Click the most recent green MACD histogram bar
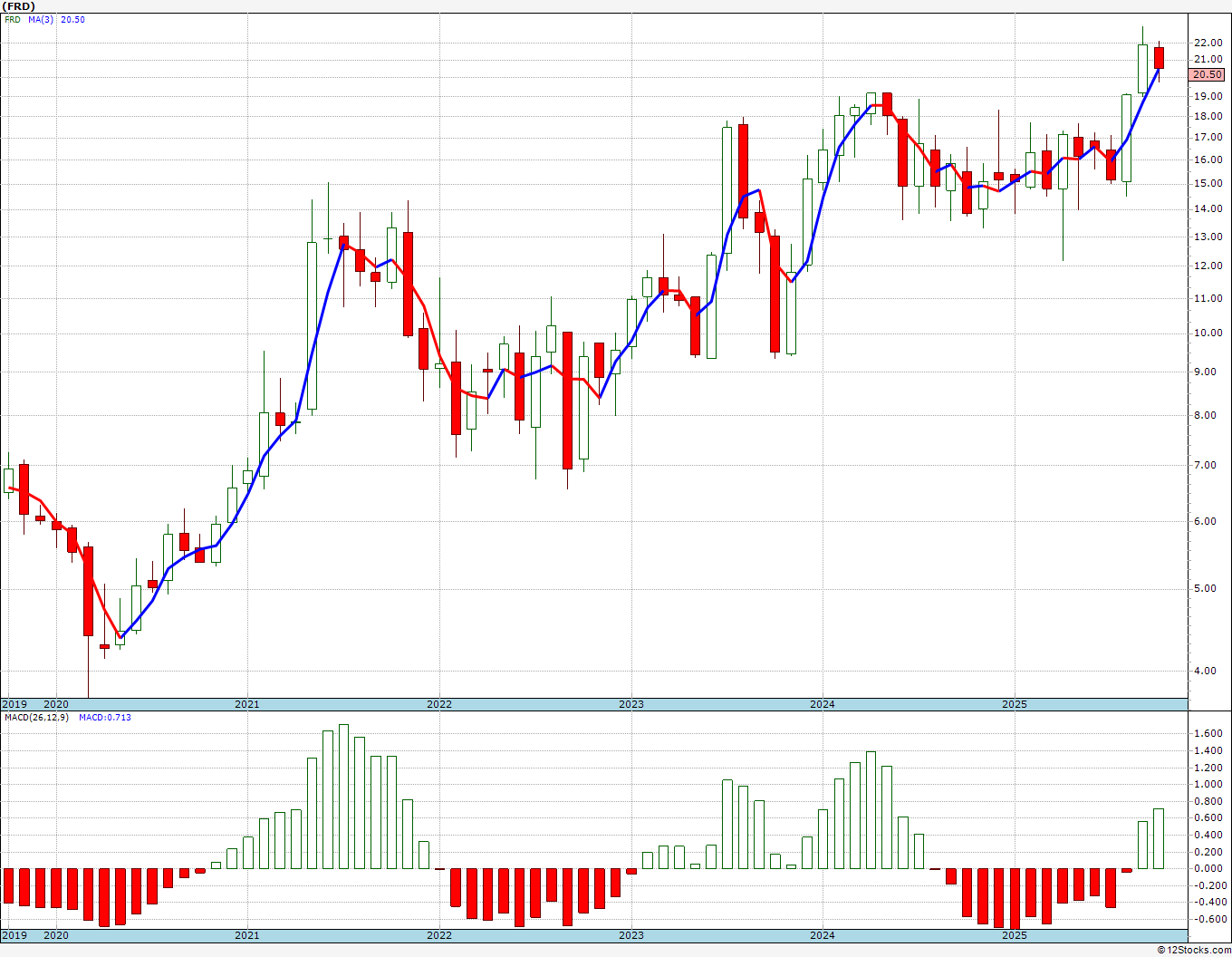 pos(1159,838)
